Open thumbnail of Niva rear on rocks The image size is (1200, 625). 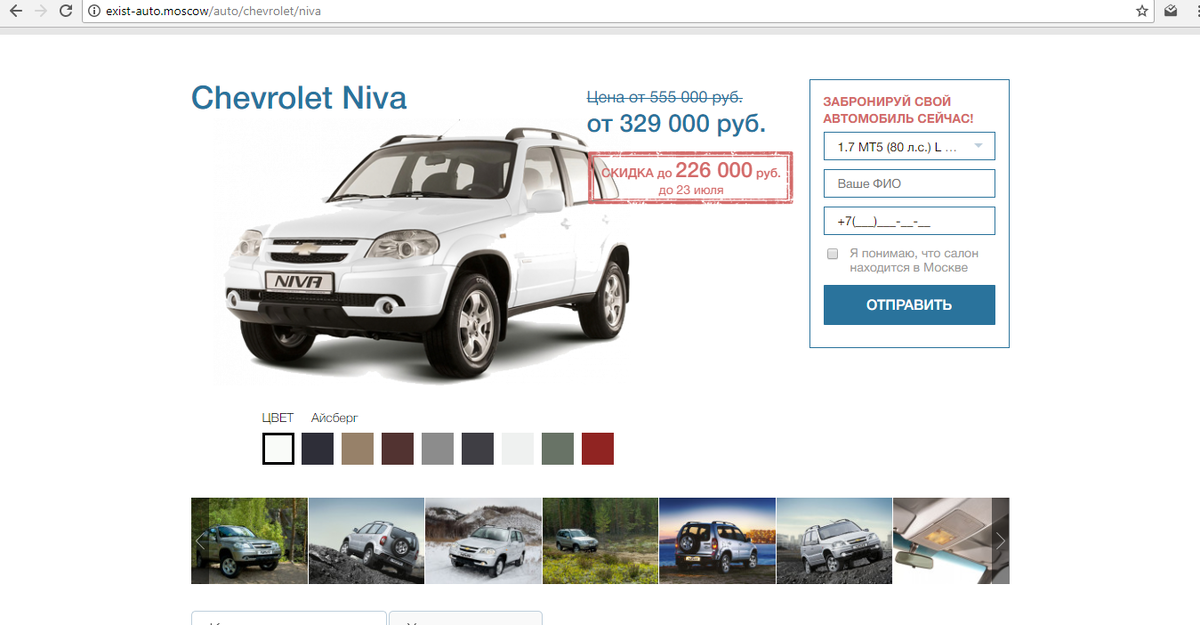click(x=367, y=541)
